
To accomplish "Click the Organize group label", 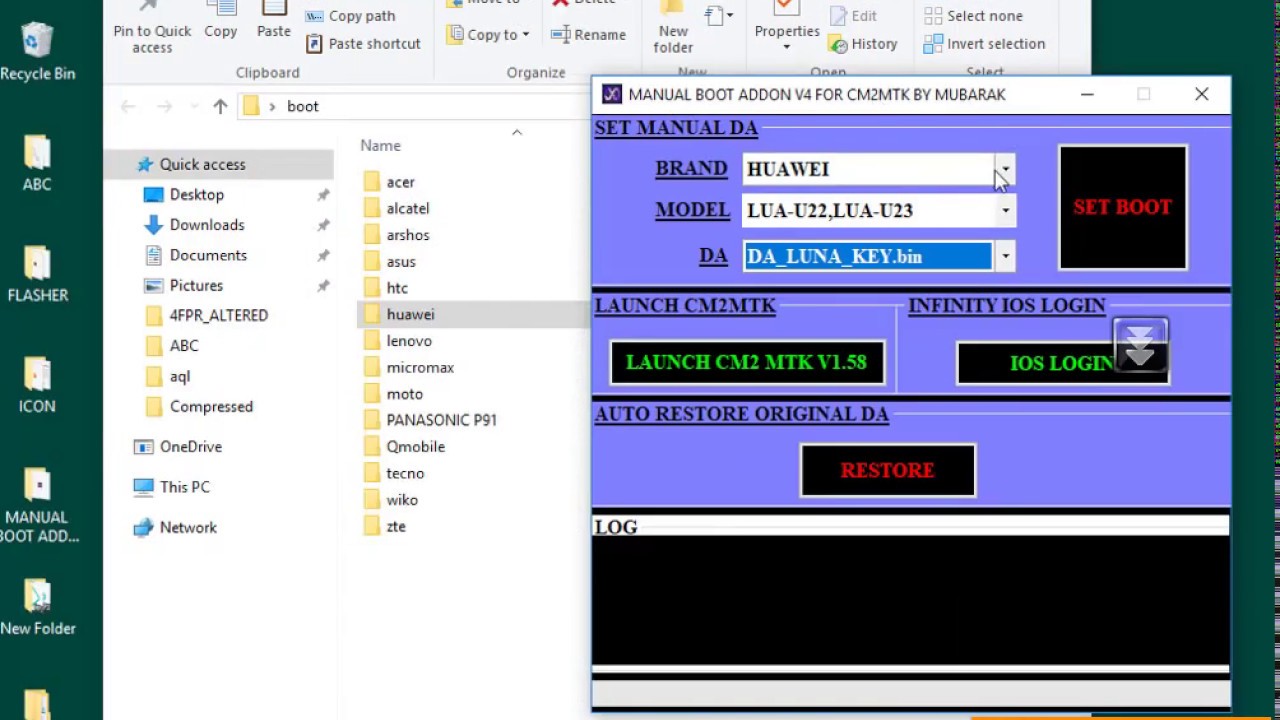I will pyautogui.click(x=536, y=73).
